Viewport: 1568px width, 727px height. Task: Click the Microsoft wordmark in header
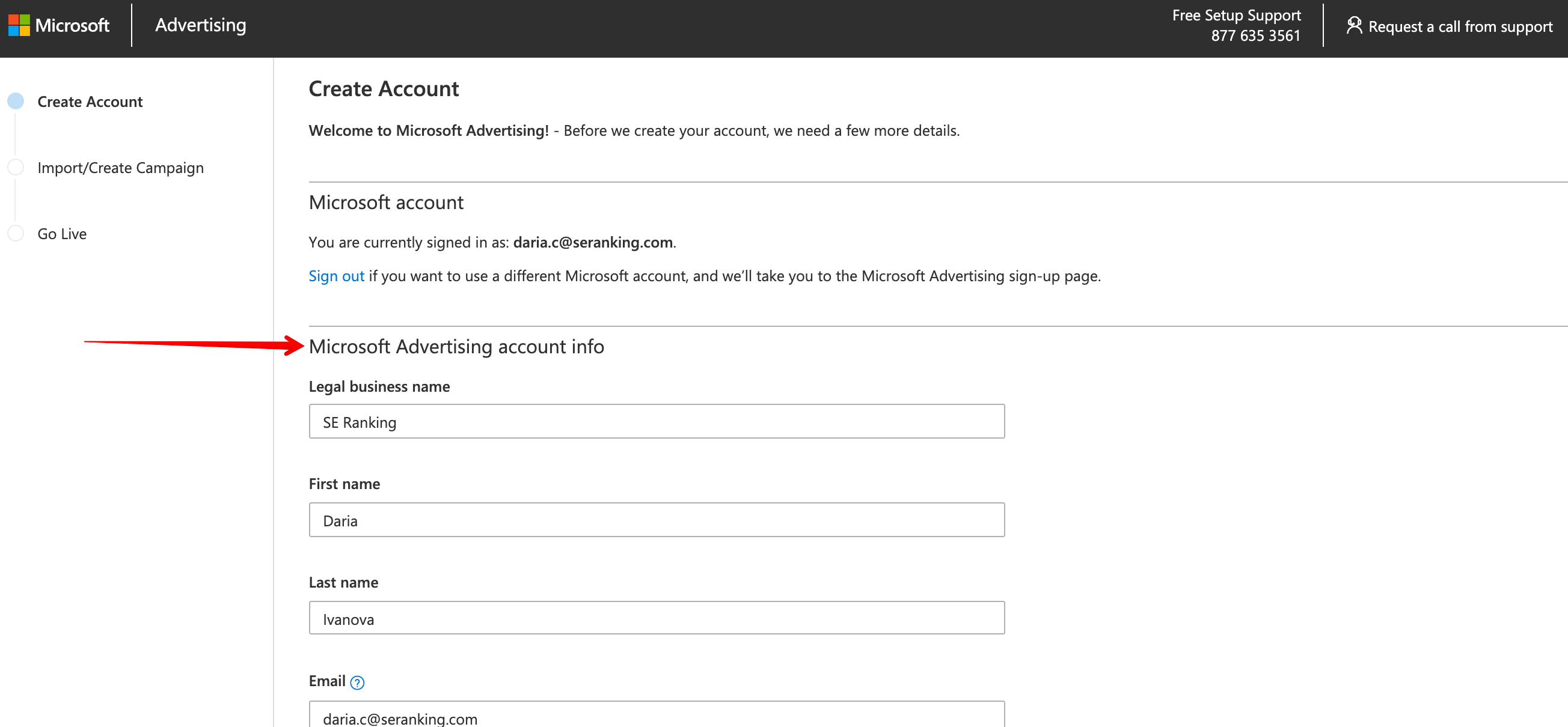tap(72, 26)
